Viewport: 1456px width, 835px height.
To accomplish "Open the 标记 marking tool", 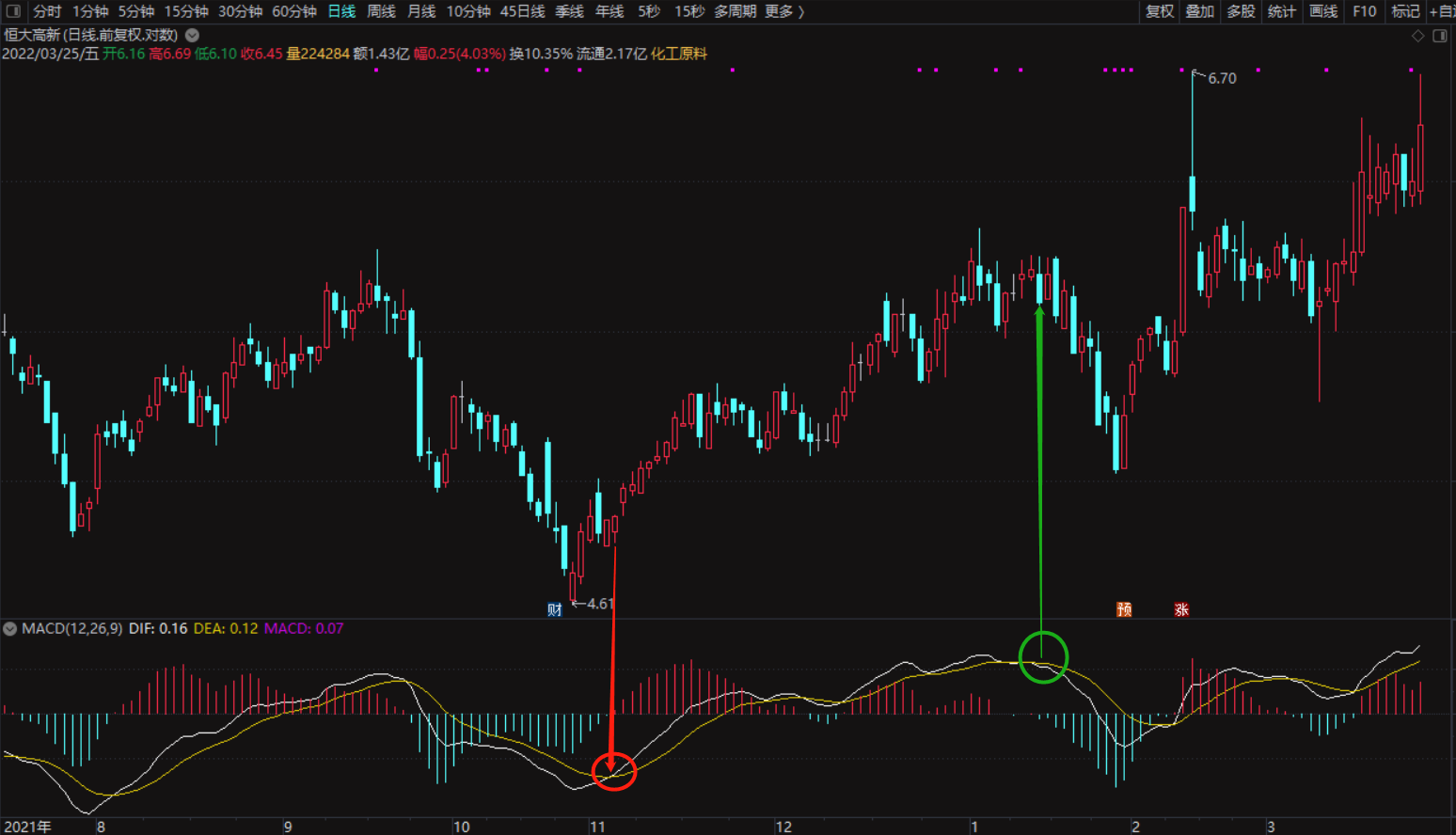I will click(x=1405, y=11).
